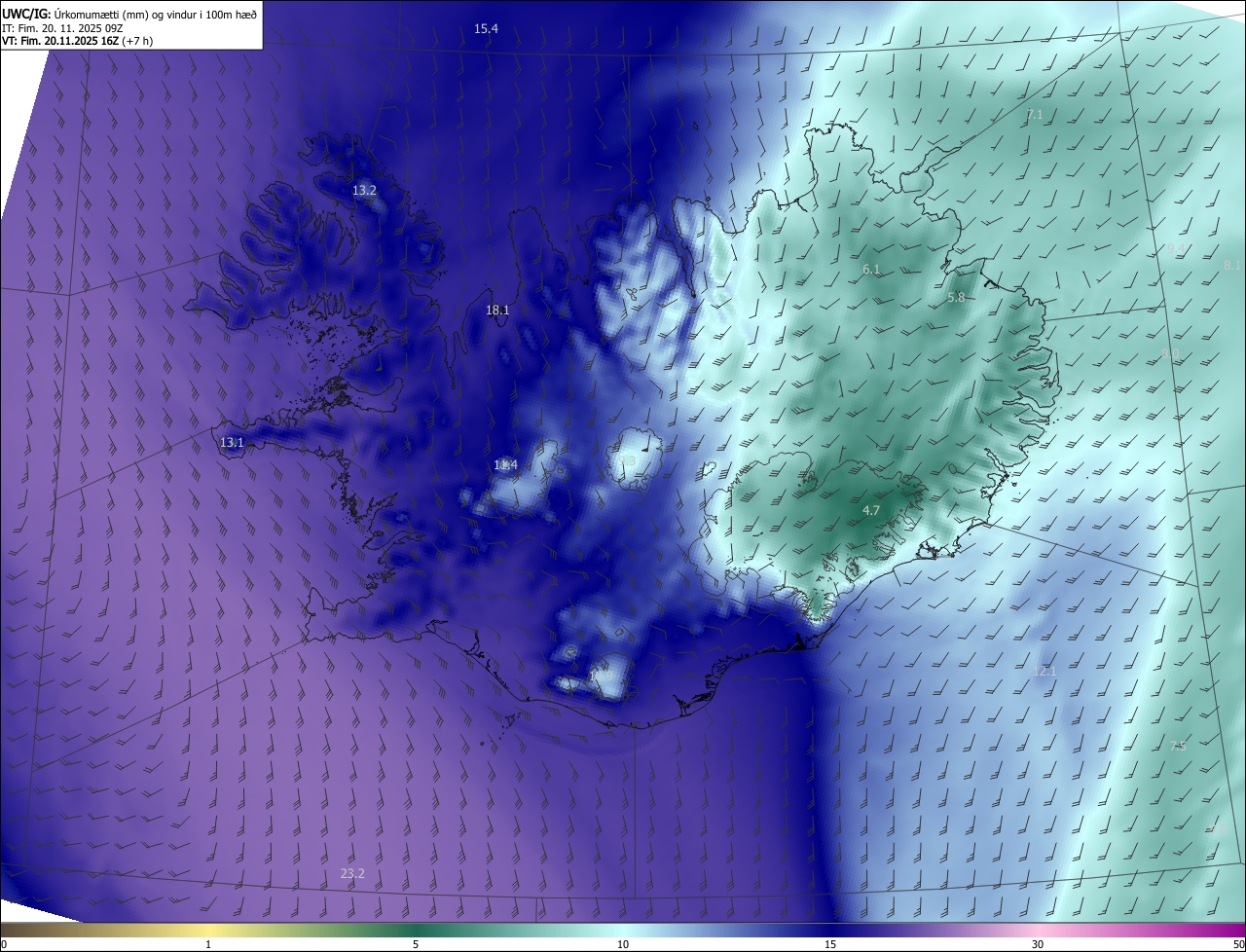Click the 0 tick on the color scale

click(4, 944)
